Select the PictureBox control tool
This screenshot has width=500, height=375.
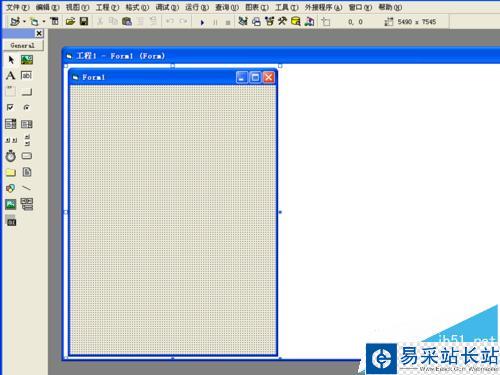27,60
